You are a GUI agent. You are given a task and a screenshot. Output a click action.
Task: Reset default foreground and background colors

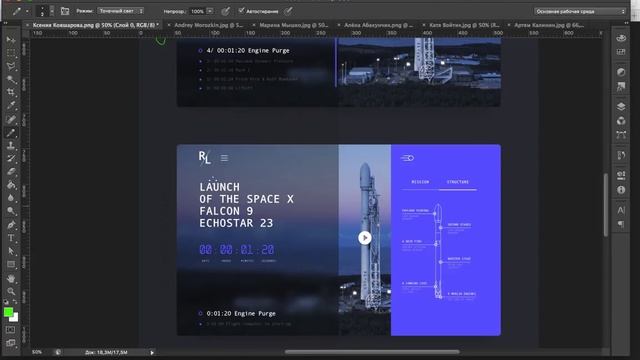[x=6, y=302]
